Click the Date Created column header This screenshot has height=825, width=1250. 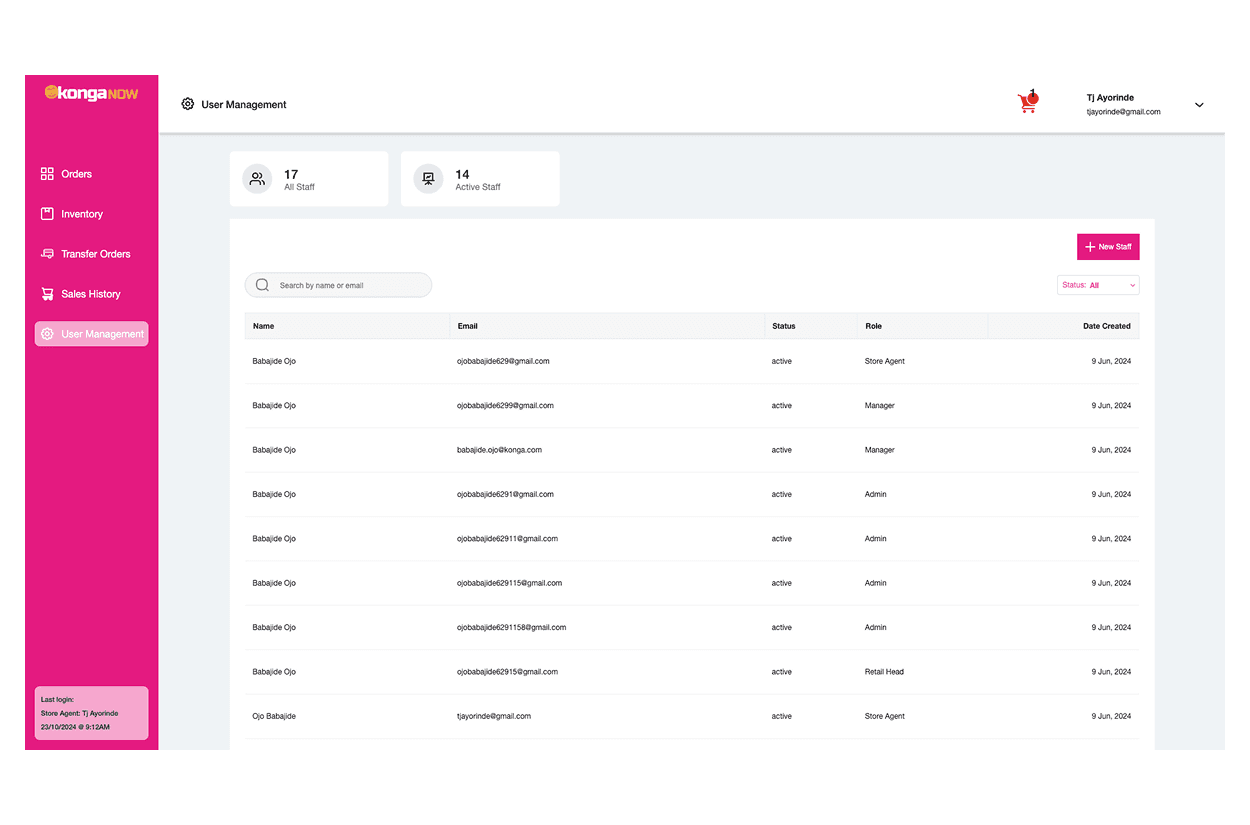coord(1106,326)
